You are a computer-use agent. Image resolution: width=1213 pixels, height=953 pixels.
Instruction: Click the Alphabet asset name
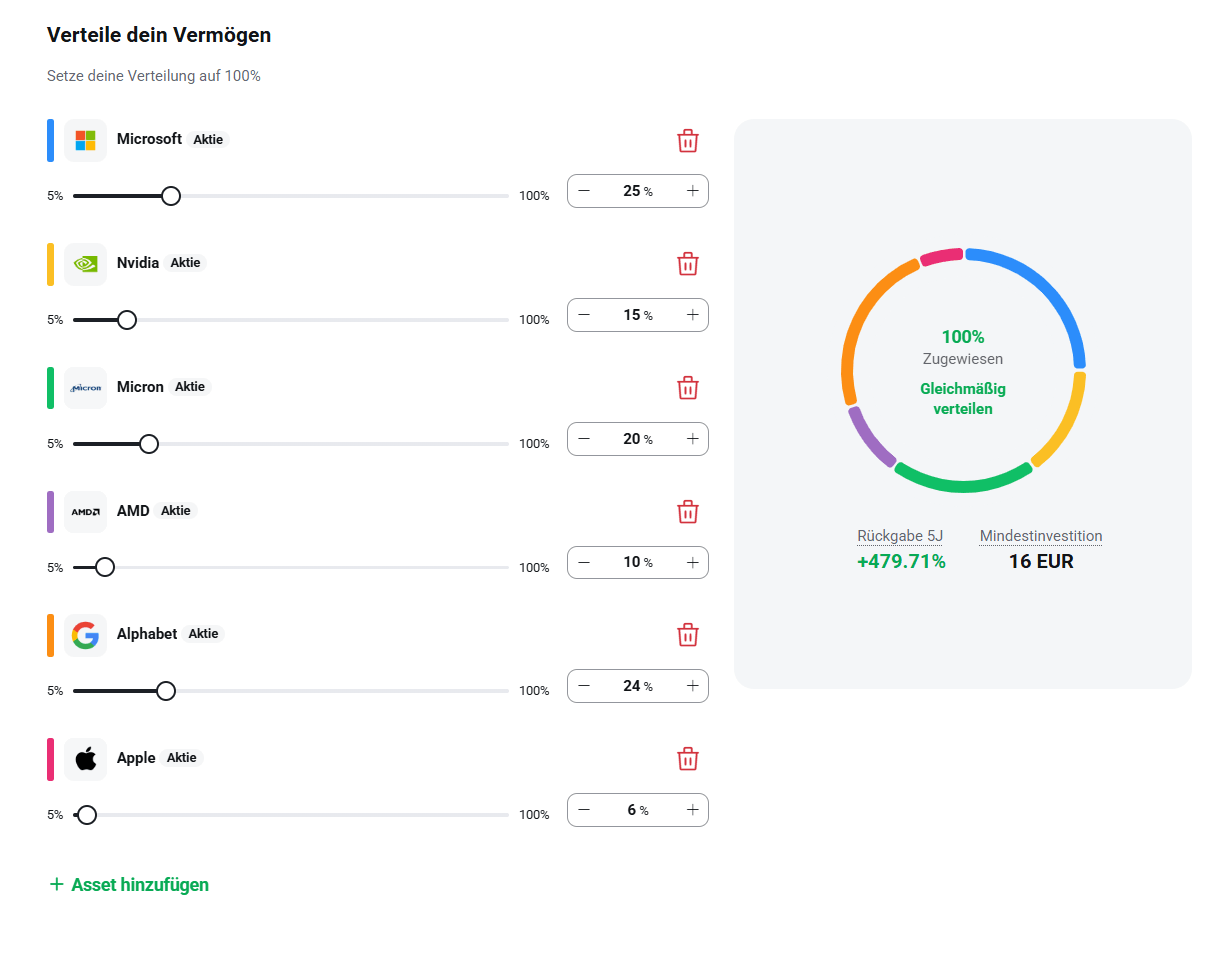147,634
